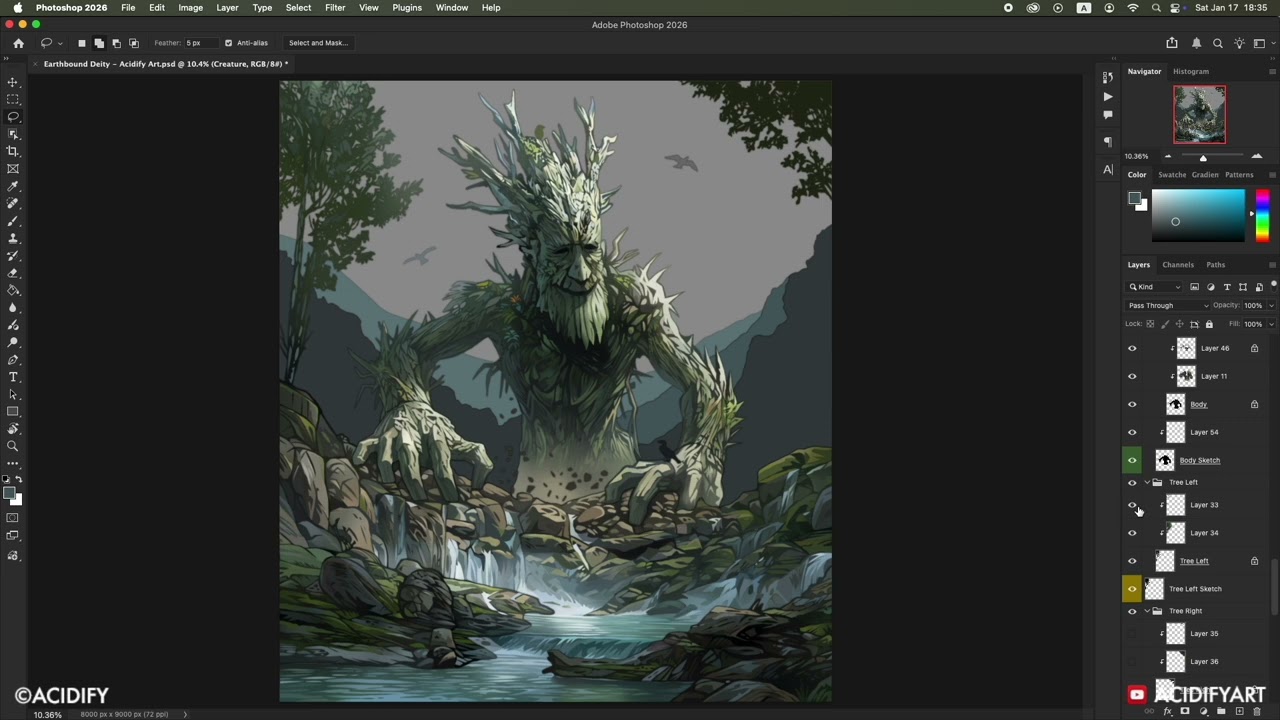Viewport: 1280px width, 720px height.
Task: Select the Crop tool
Action: [13, 151]
